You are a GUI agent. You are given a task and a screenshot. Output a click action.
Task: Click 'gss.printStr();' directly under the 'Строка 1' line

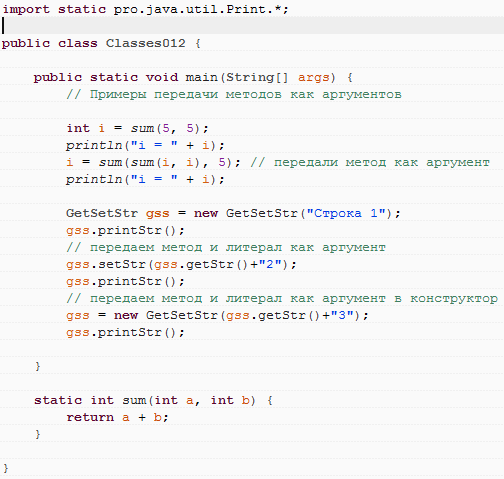[x=125, y=231]
